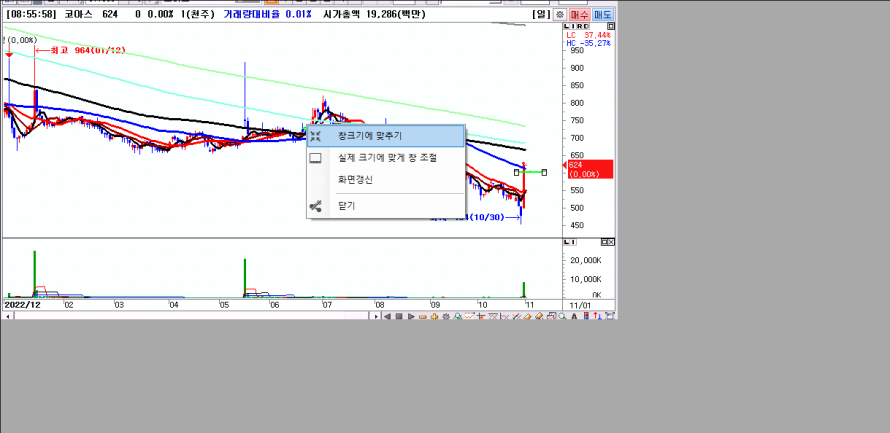Viewport: 890px width, 433px height.
Task: Click the magnifier icon in bottom toolbar
Action: pos(562,317)
